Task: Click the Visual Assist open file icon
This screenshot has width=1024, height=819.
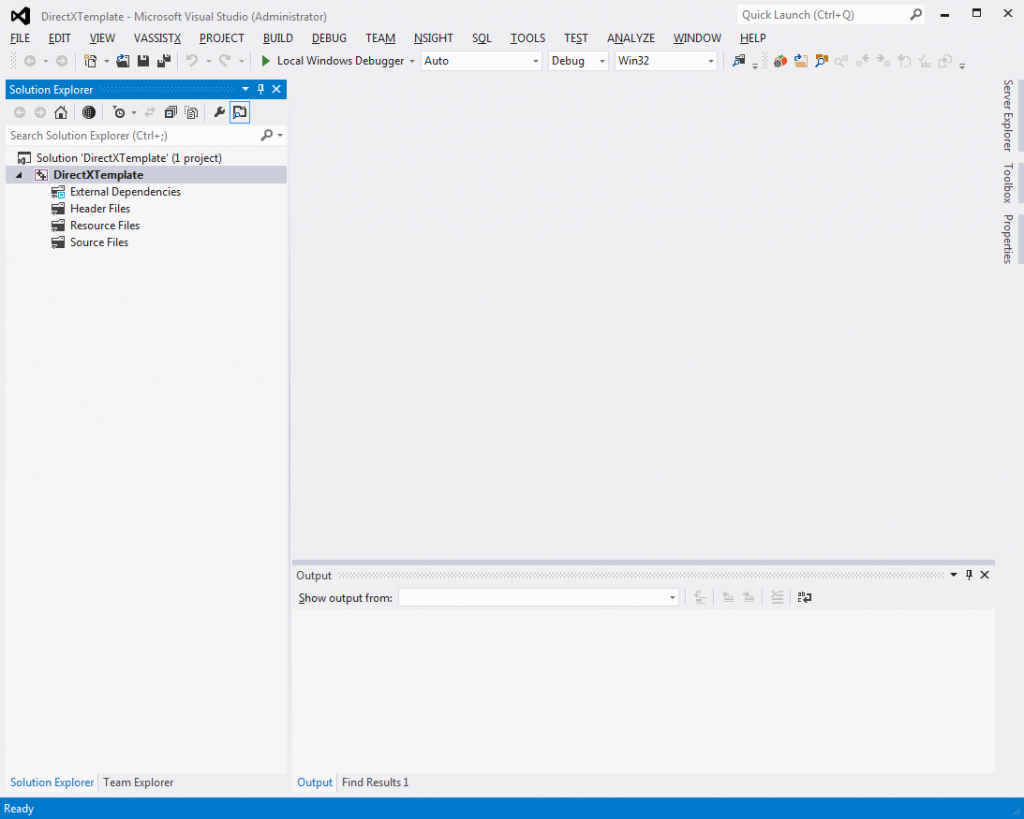Action: point(801,61)
